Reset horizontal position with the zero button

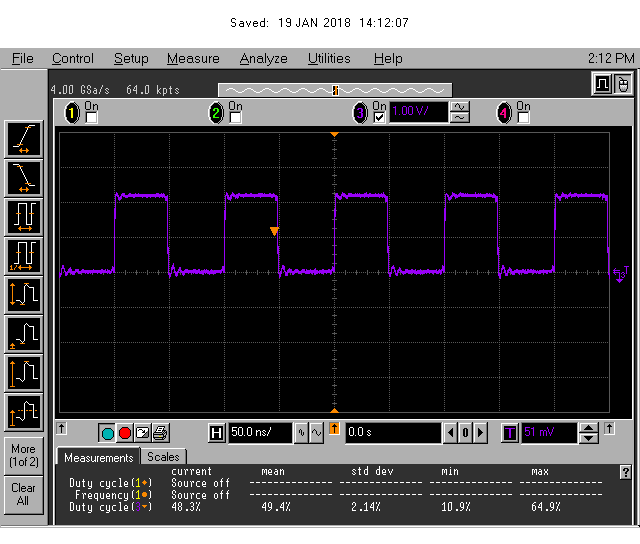pos(465,433)
